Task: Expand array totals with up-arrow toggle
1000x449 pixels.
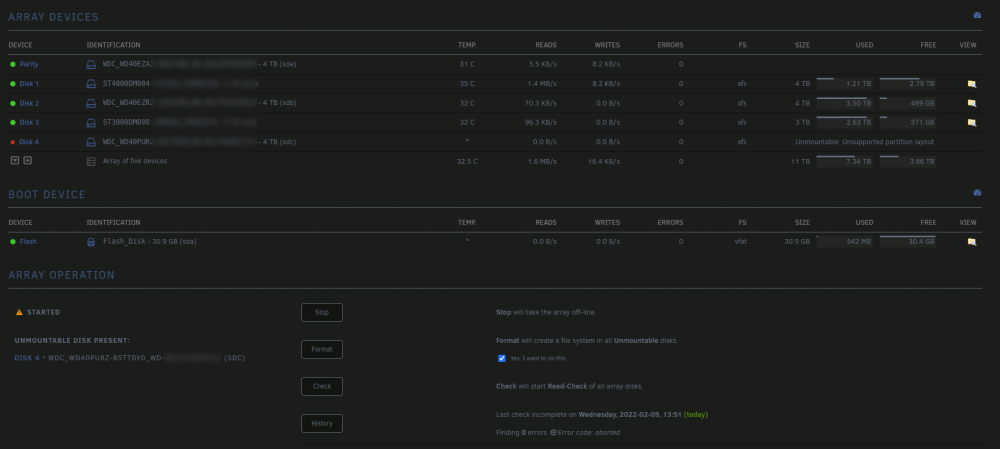Action: pyautogui.click(x=27, y=161)
